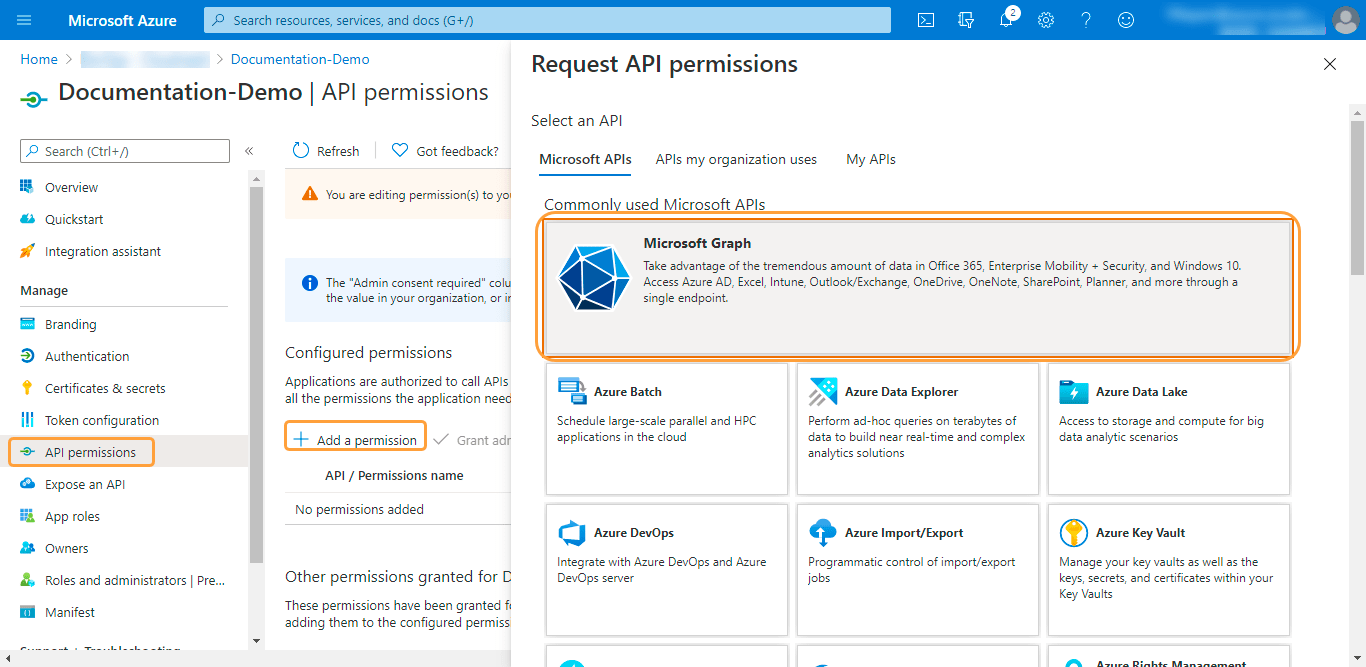Switch to APIs my organization uses tab
The image size is (1366, 667).
tap(736, 159)
